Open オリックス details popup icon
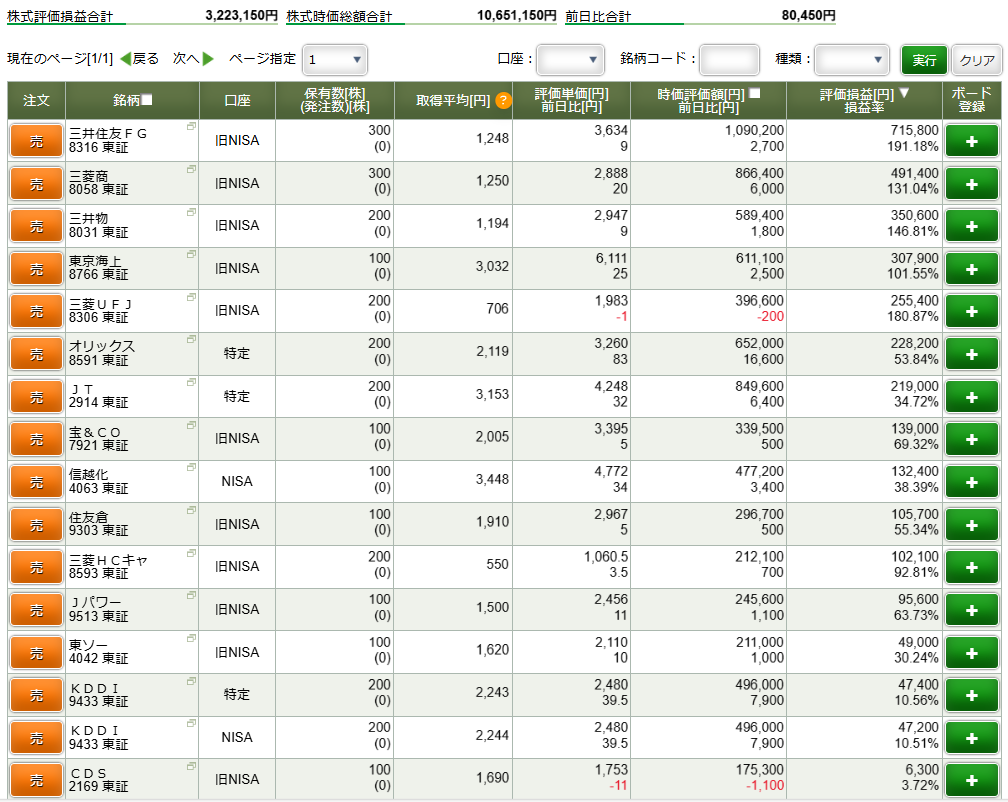The height and width of the screenshot is (802, 1008). pos(191,339)
